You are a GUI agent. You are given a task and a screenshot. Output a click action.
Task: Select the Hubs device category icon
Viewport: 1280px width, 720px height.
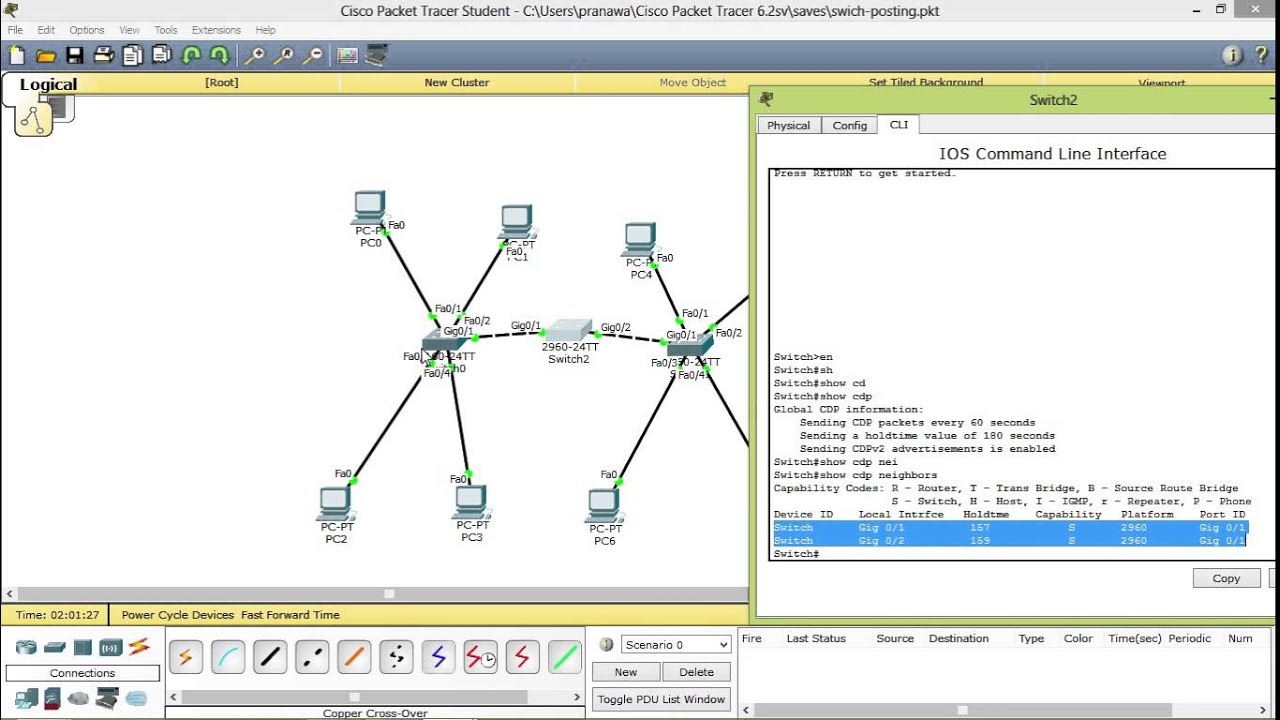tap(82, 647)
